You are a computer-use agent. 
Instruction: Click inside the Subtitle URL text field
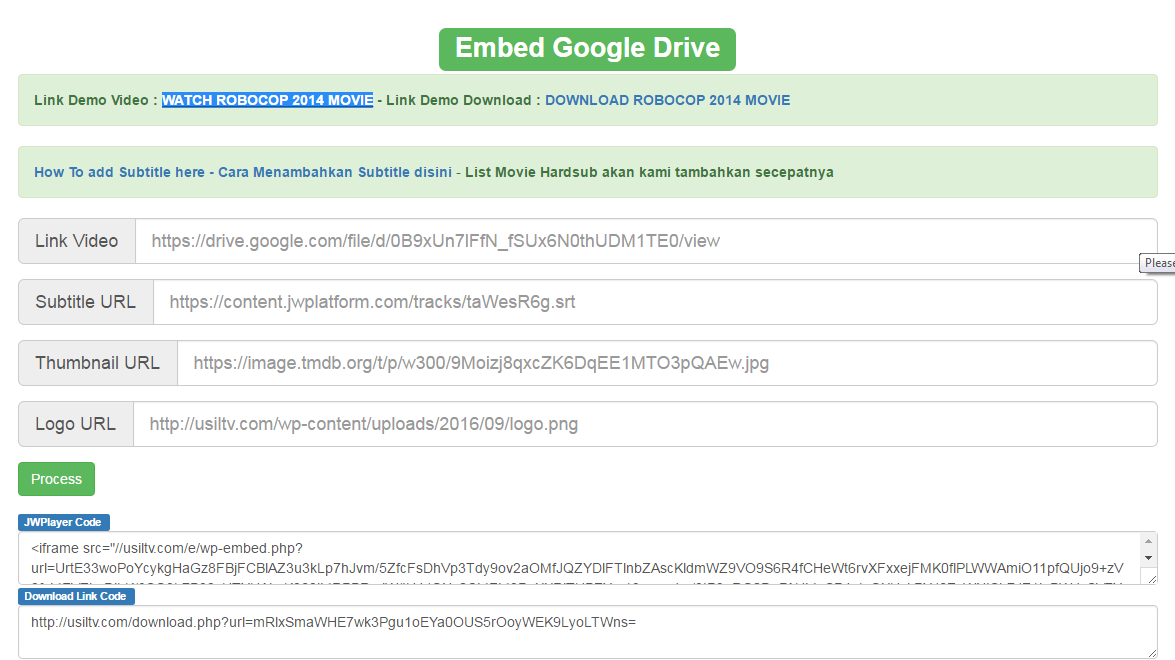click(654, 302)
